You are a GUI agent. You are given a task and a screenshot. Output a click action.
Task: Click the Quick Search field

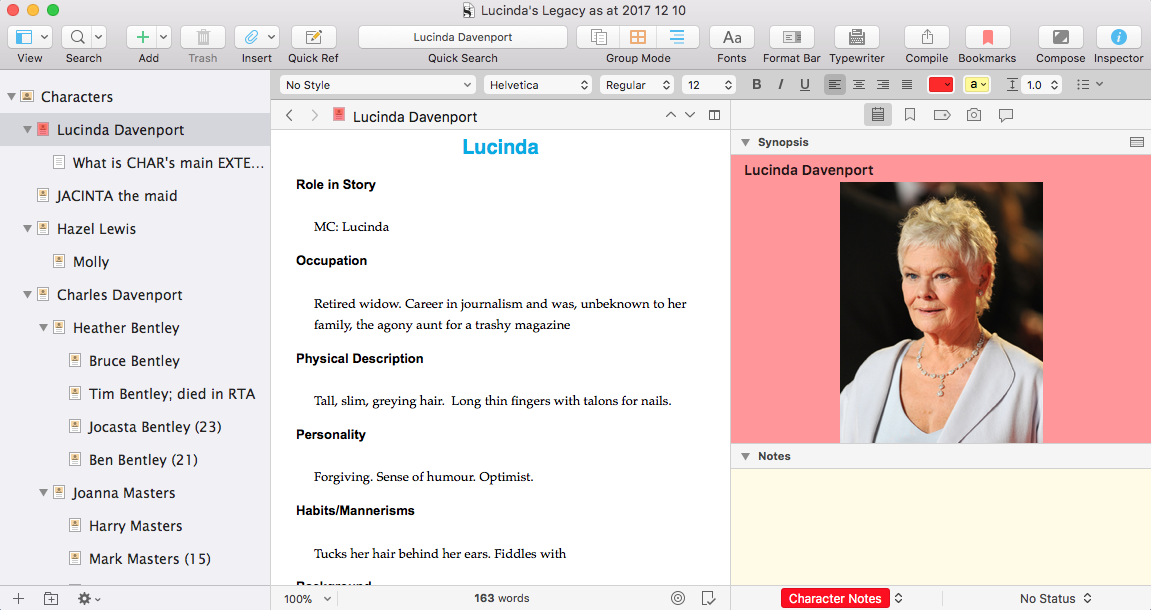click(463, 37)
